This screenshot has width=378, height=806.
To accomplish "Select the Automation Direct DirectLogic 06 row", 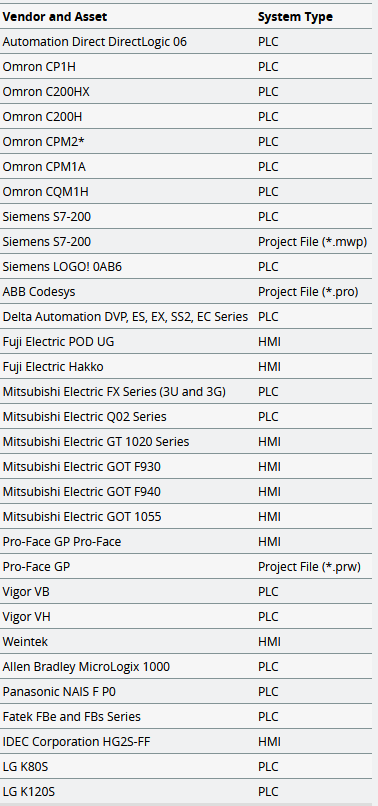I will click(x=186, y=42).
